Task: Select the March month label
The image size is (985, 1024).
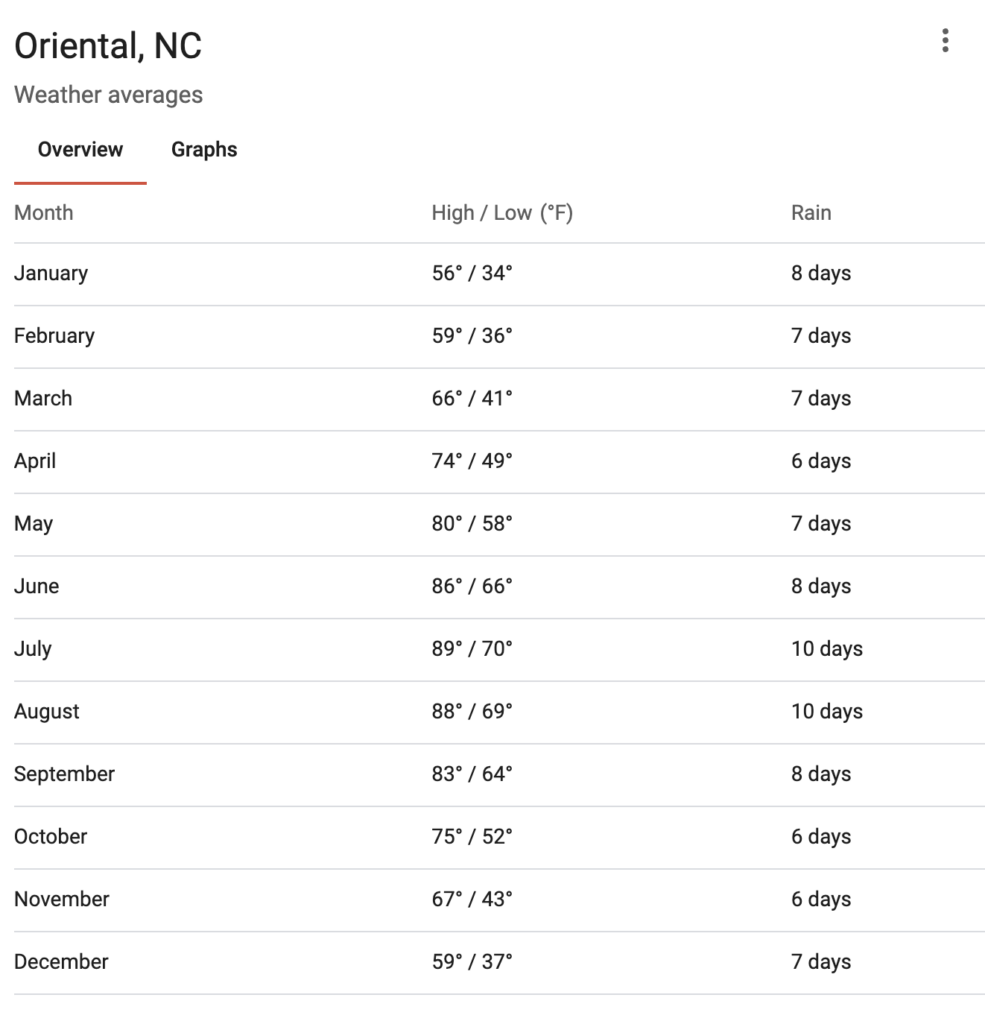Action: pyautogui.click(x=43, y=398)
